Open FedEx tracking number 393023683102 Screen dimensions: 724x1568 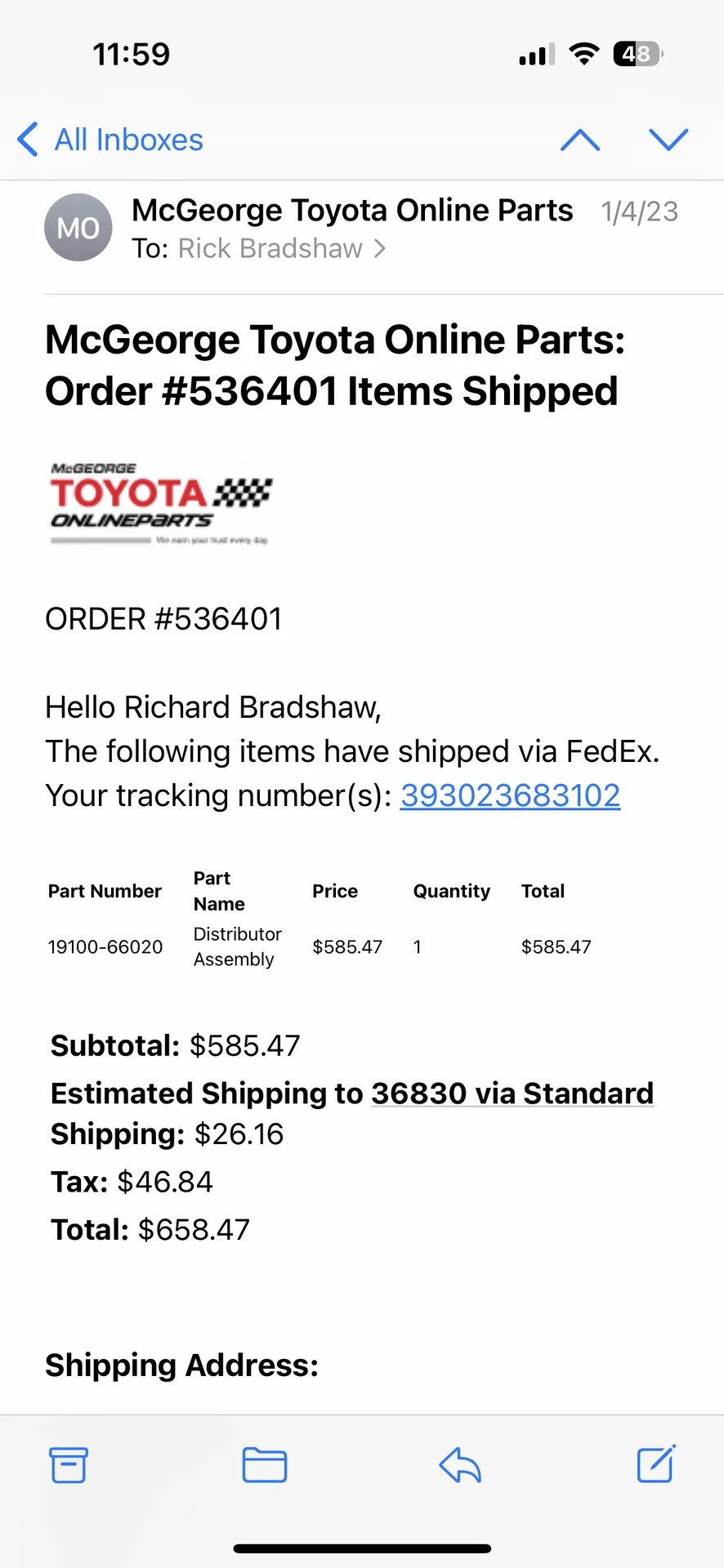(x=510, y=795)
